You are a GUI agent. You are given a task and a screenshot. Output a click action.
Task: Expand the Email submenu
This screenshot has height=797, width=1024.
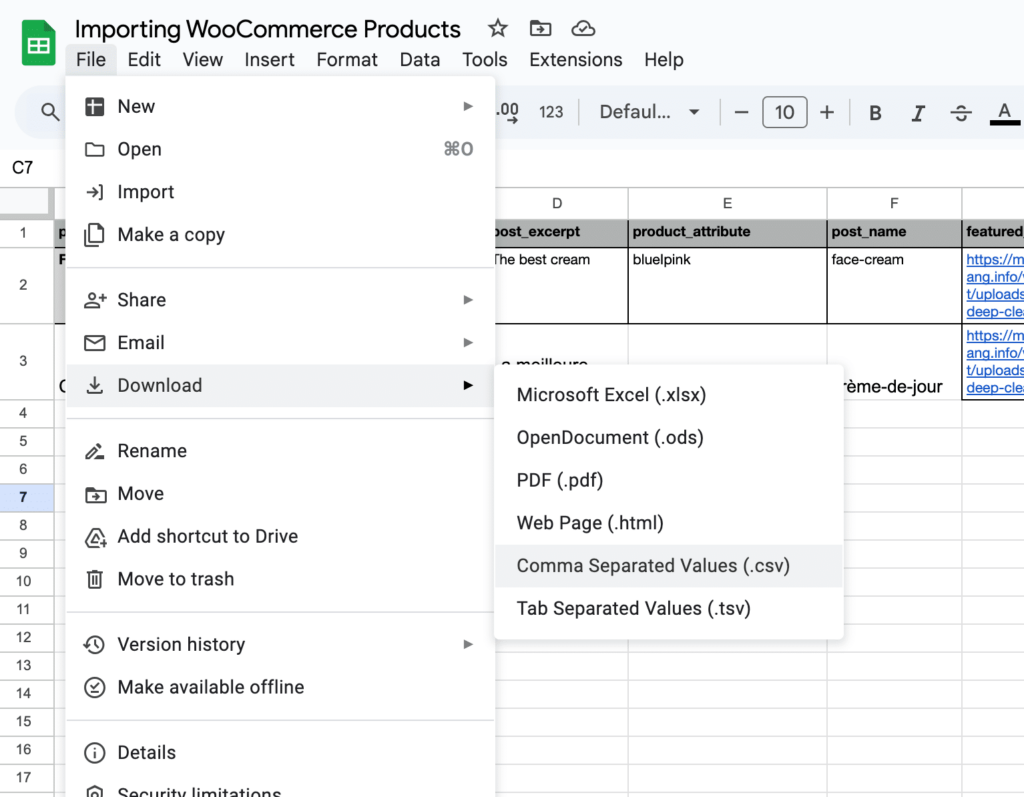(280, 342)
